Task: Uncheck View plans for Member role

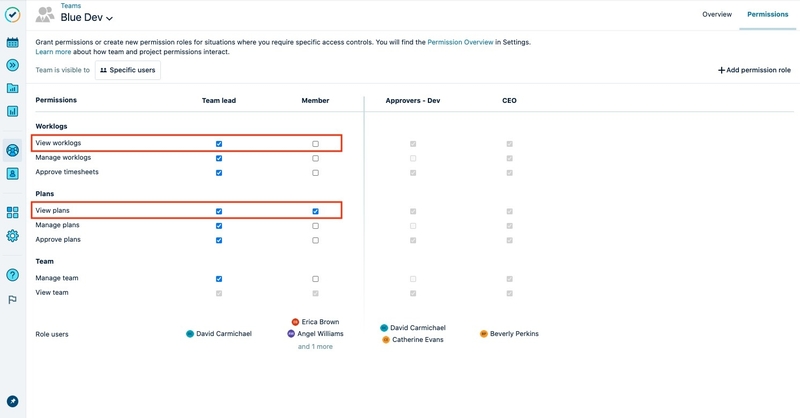Action: coord(315,211)
